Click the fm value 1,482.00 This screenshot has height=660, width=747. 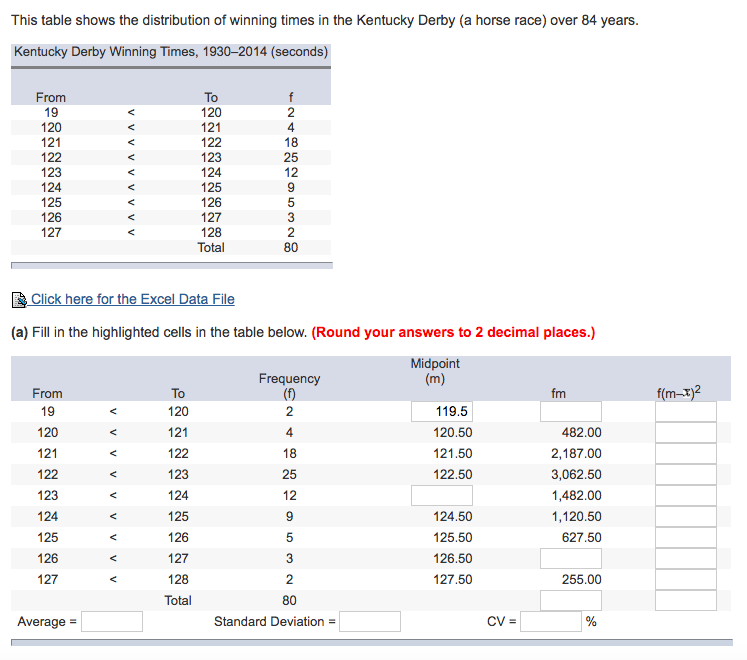coord(576,496)
